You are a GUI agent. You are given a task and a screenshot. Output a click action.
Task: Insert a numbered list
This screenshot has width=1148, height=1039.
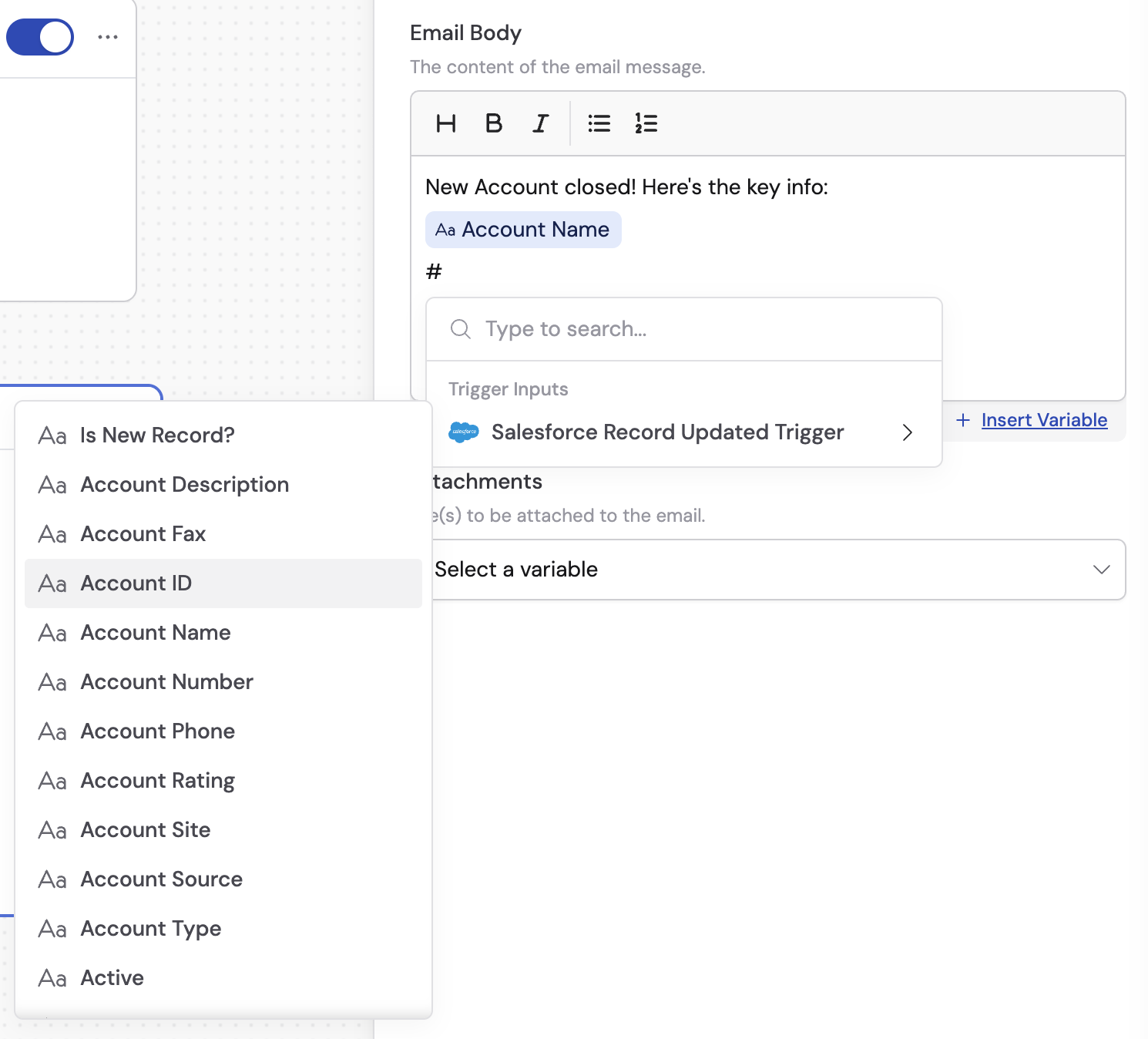click(x=646, y=123)
